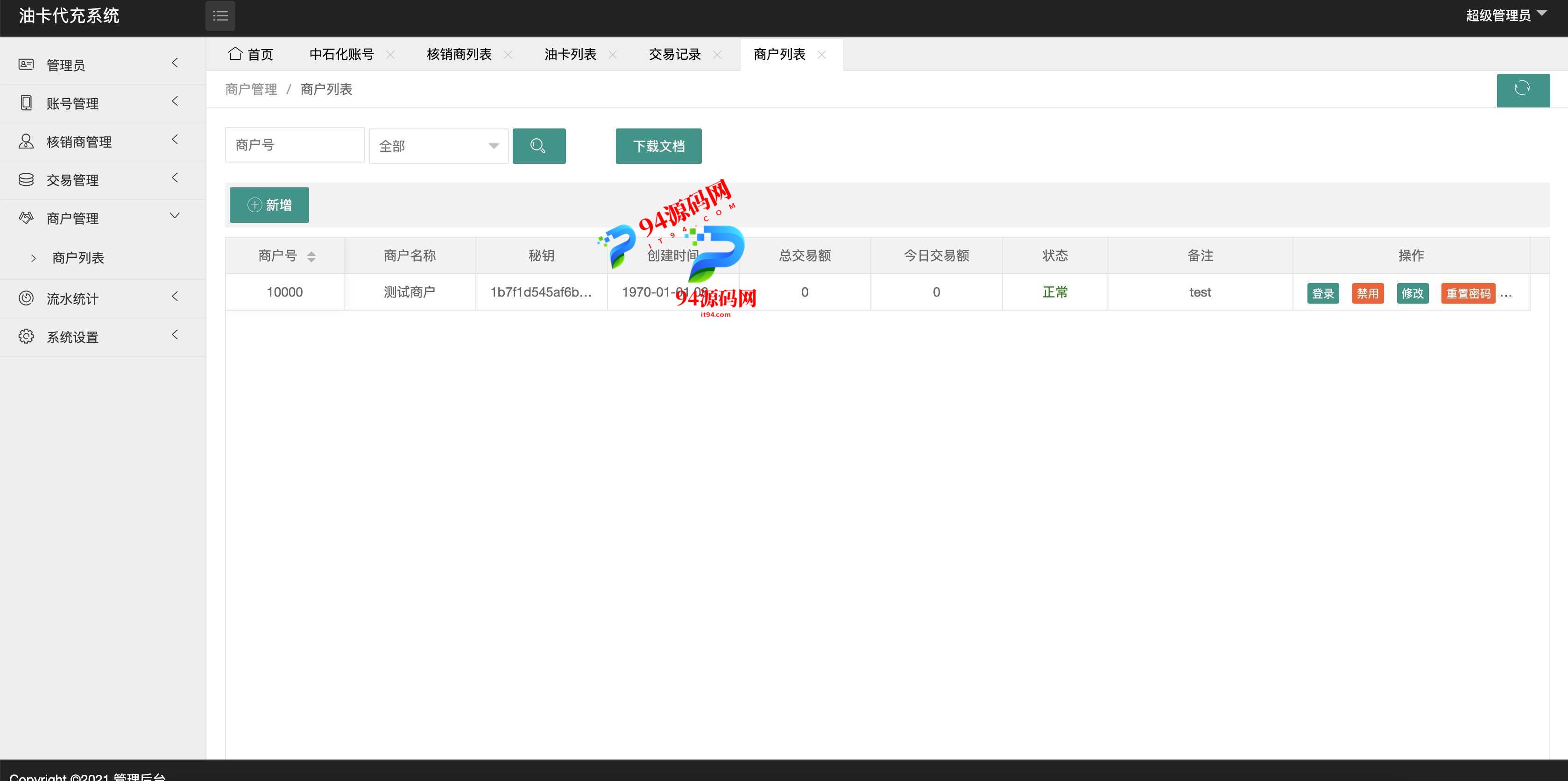Image resolution: width=1568 pixels, height=781 pixels.
Task: Click the 今日交易额 column header
Action: point(936,256)
